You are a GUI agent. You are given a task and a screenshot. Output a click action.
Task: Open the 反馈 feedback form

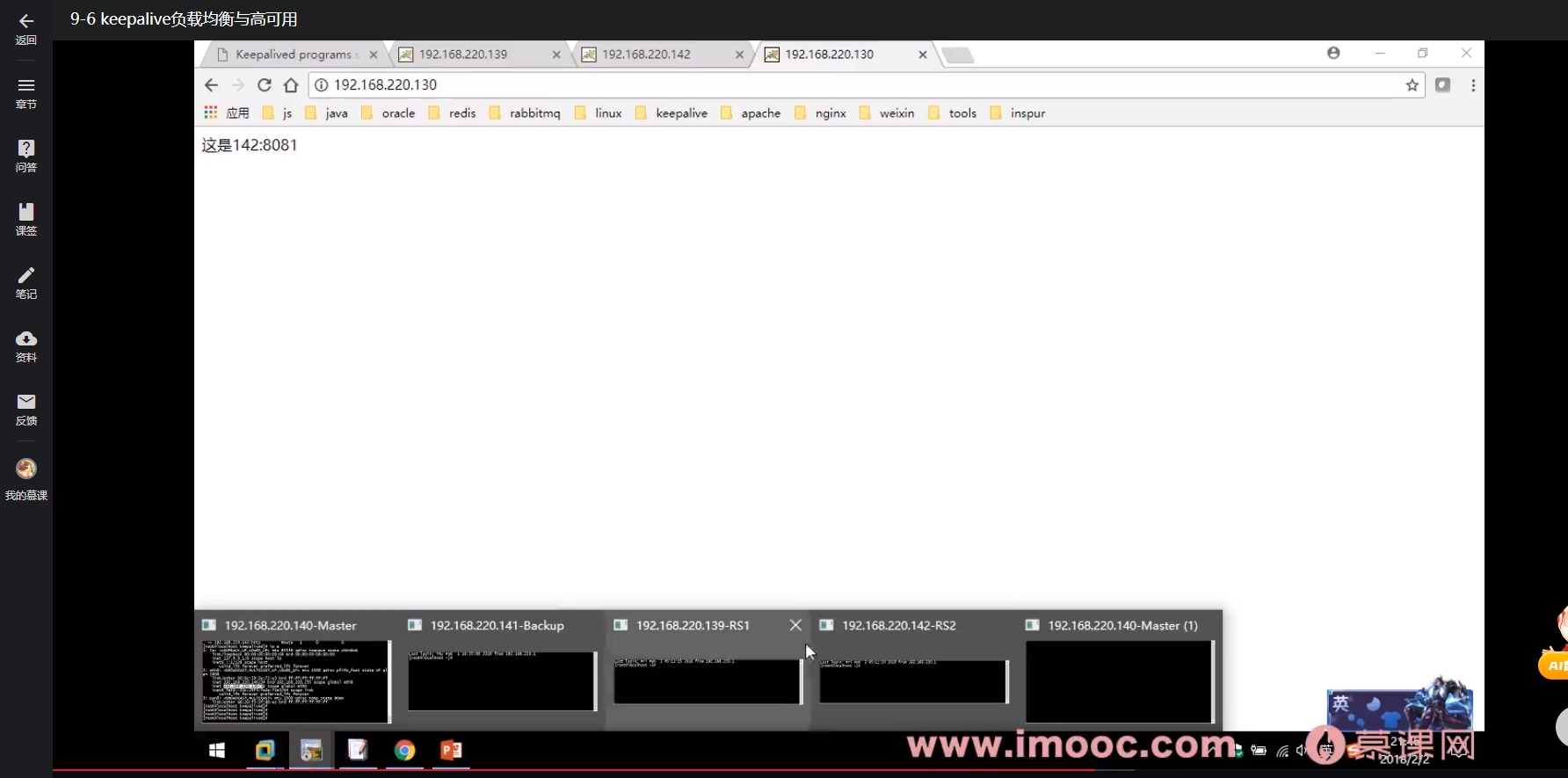coord(26,409)
